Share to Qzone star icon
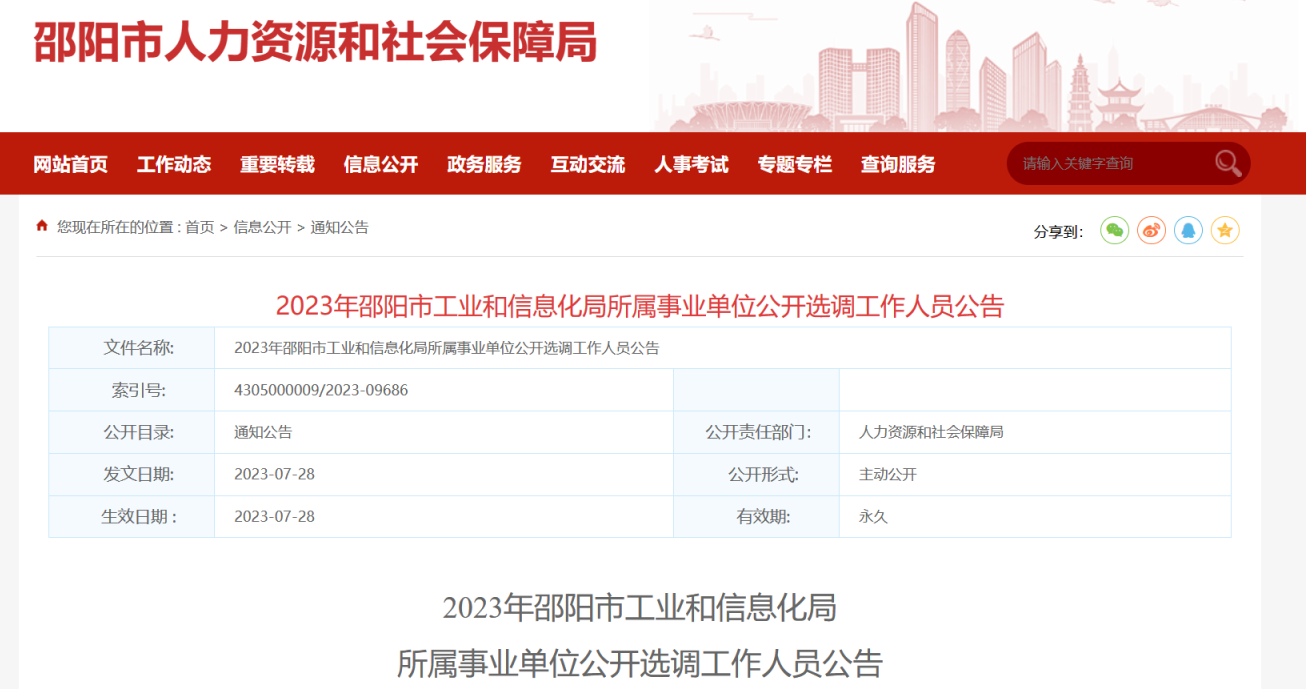Image resolution: width=1306 pixels, height=689 pixels. pyautogui.click(x=1225, y=231)
